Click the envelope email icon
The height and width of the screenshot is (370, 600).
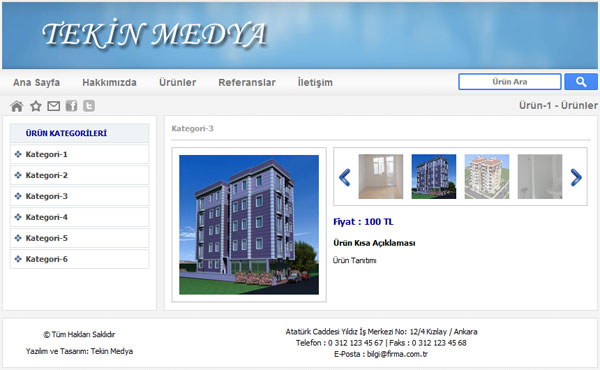[54, 106]
